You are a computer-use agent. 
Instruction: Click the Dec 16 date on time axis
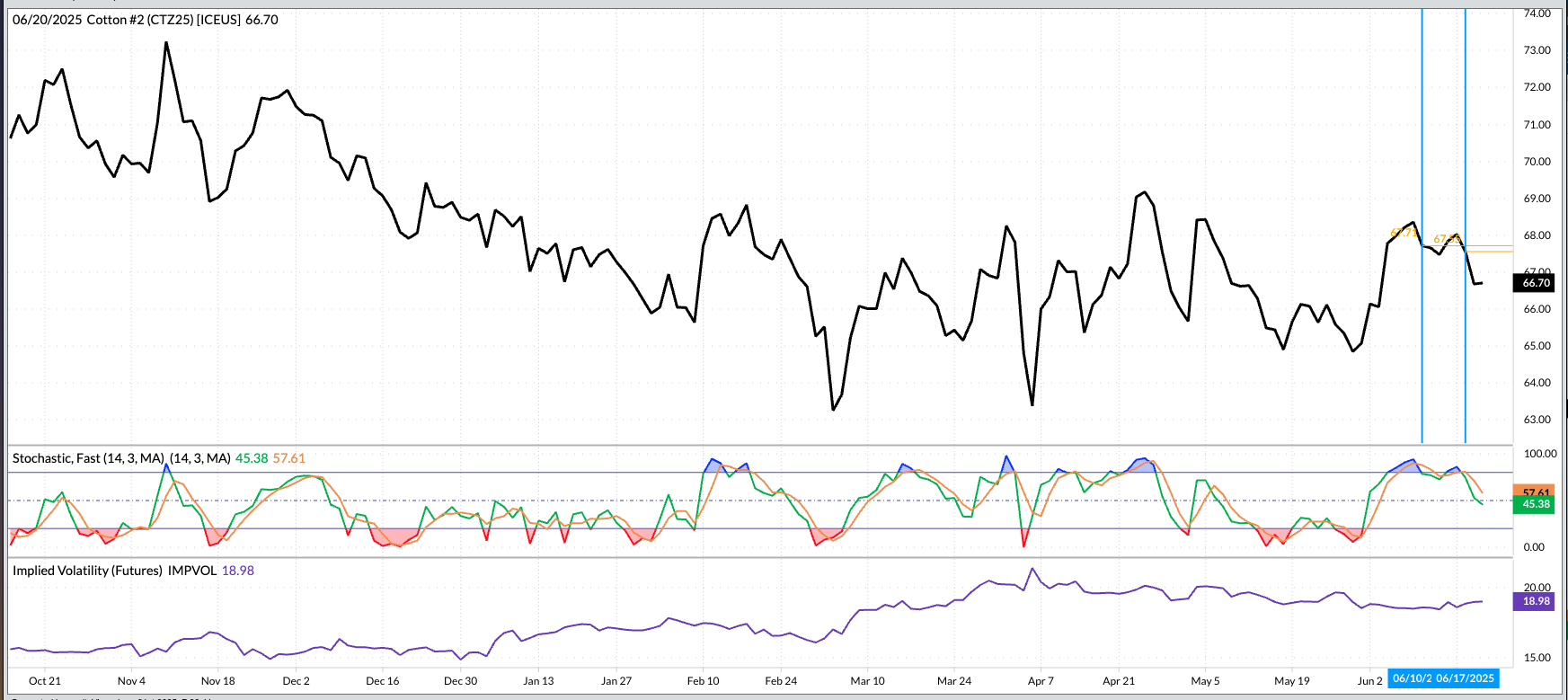point(383,681)
